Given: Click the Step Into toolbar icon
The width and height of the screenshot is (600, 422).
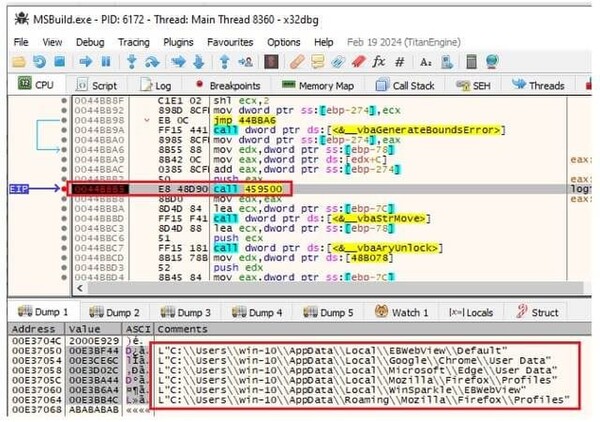Looking at the screenshot, I should pyautogui.click(x=132, y=62).
